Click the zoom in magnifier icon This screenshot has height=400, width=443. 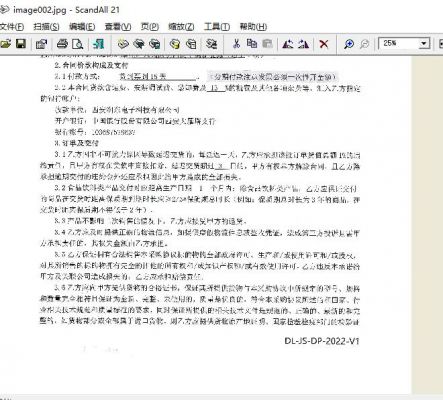349,44
